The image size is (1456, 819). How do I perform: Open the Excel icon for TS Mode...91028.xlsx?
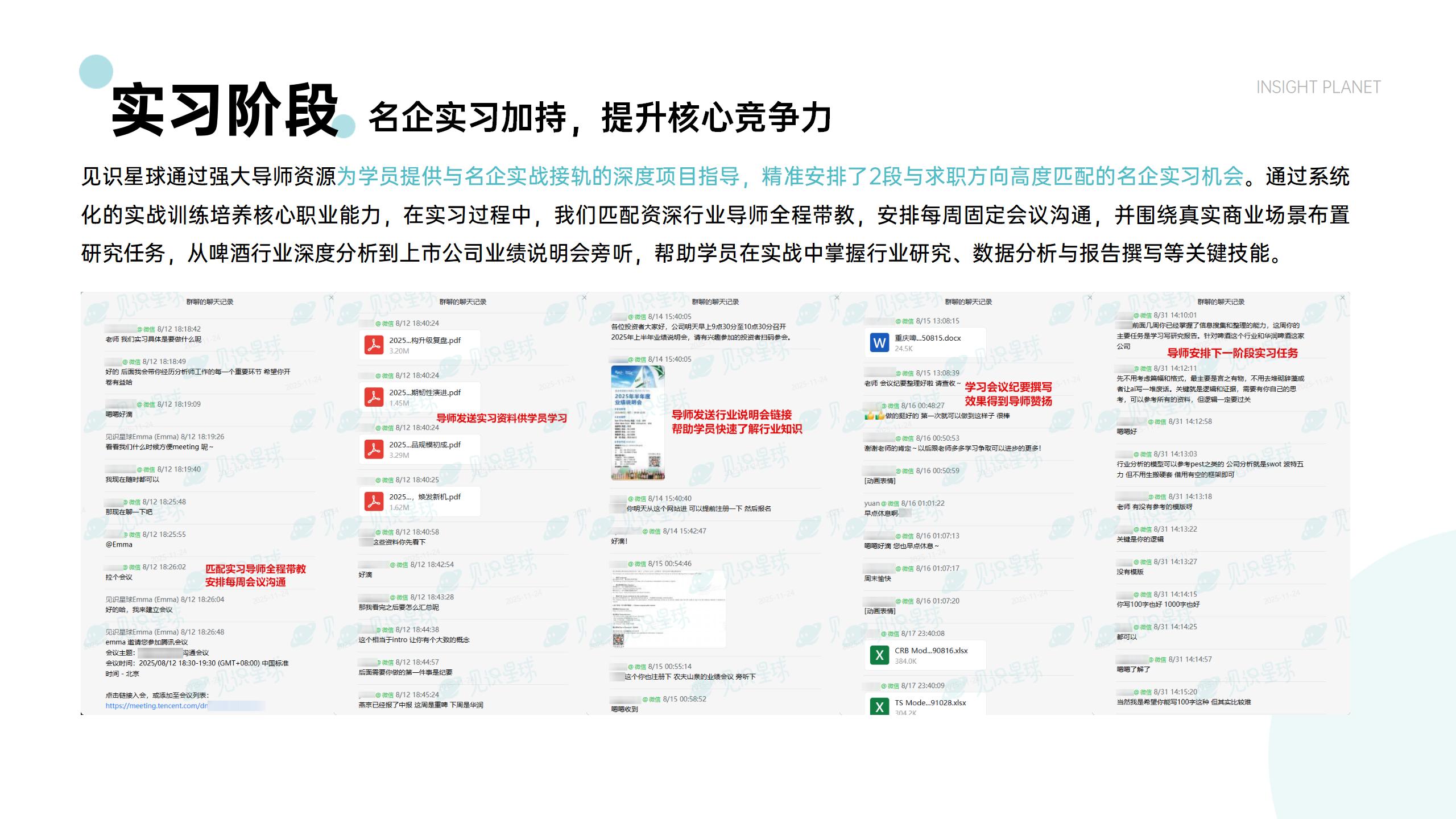coord(879,706)
